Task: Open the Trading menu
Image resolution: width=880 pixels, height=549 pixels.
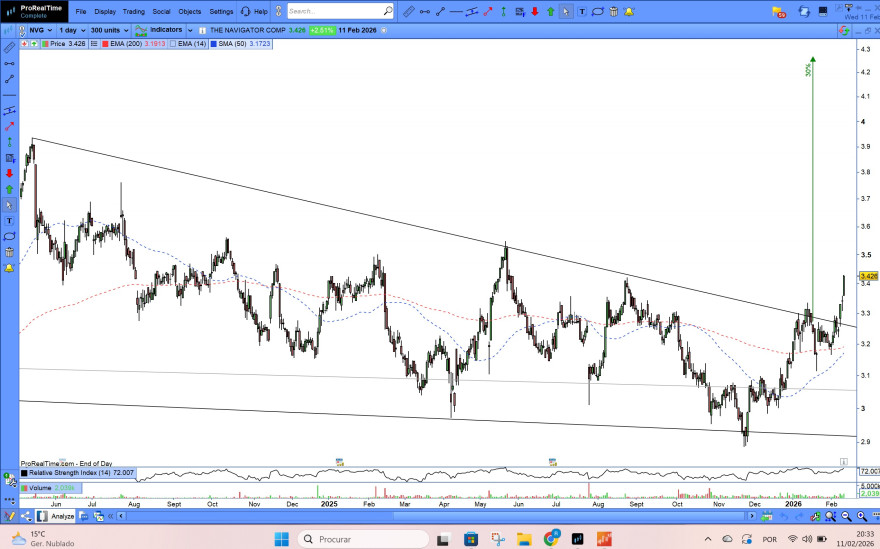Action: [x=133, y=11]
